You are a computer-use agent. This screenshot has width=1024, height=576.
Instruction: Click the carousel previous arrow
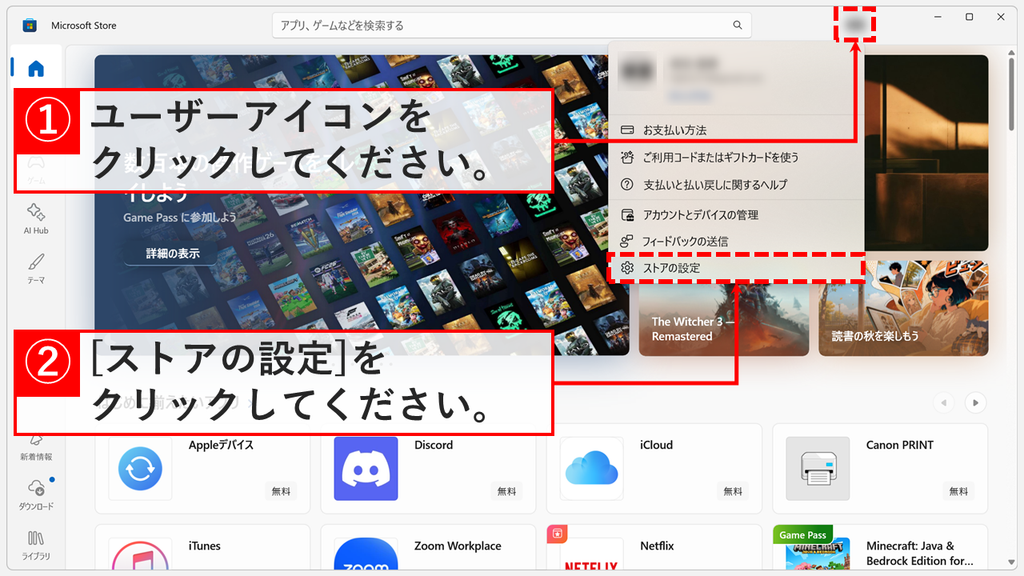point(944,403)
